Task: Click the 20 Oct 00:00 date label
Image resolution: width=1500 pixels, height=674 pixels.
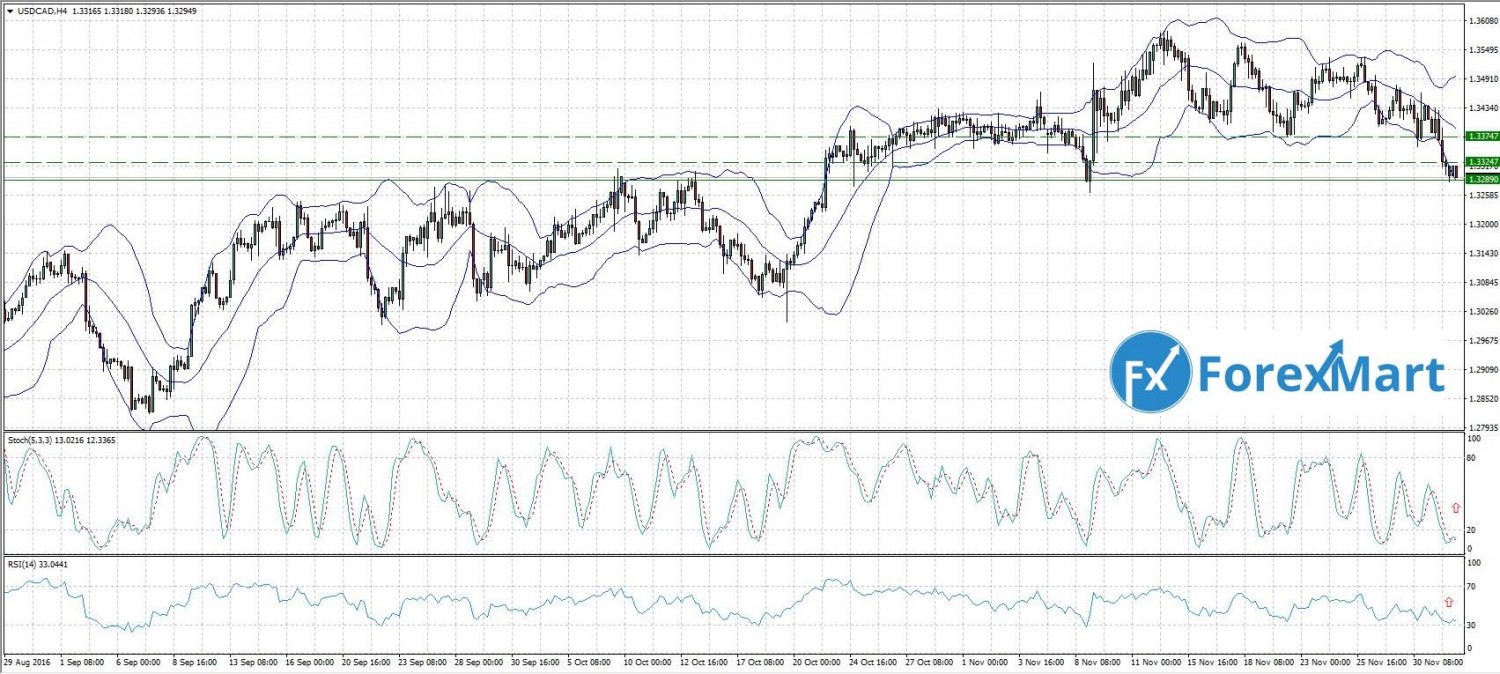Action: (813, 661)
